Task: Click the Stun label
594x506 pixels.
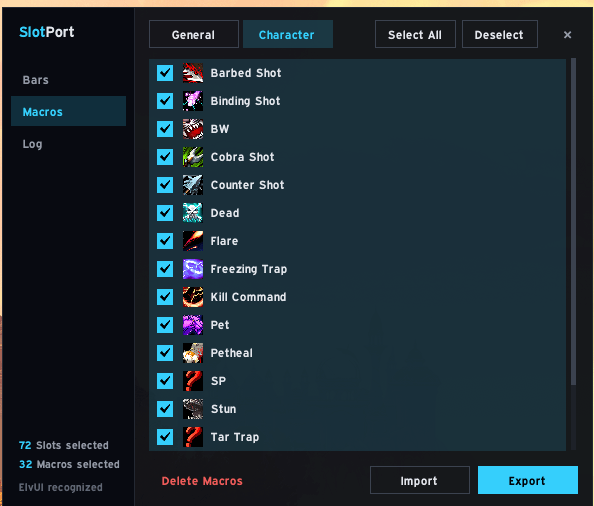Action: pyautogui.click(x=224, y=409)
